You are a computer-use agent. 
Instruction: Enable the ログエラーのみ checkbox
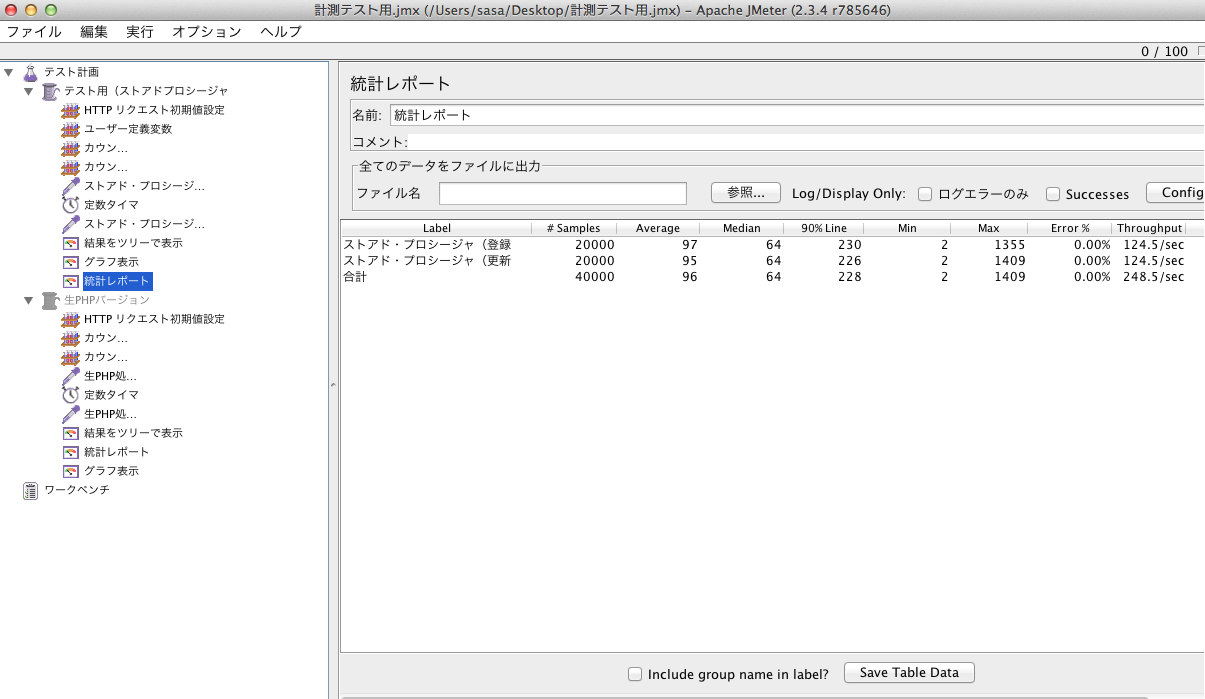925,194
